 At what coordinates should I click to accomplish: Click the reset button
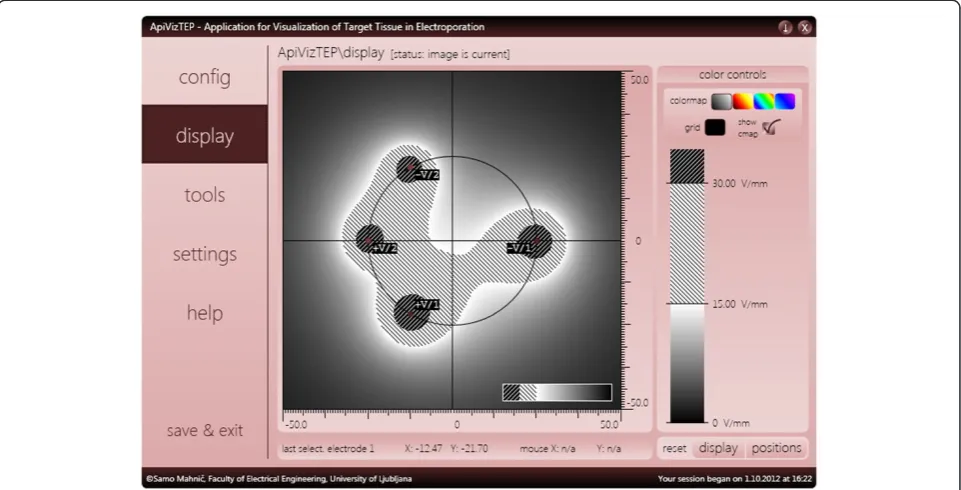click(674, 448)
